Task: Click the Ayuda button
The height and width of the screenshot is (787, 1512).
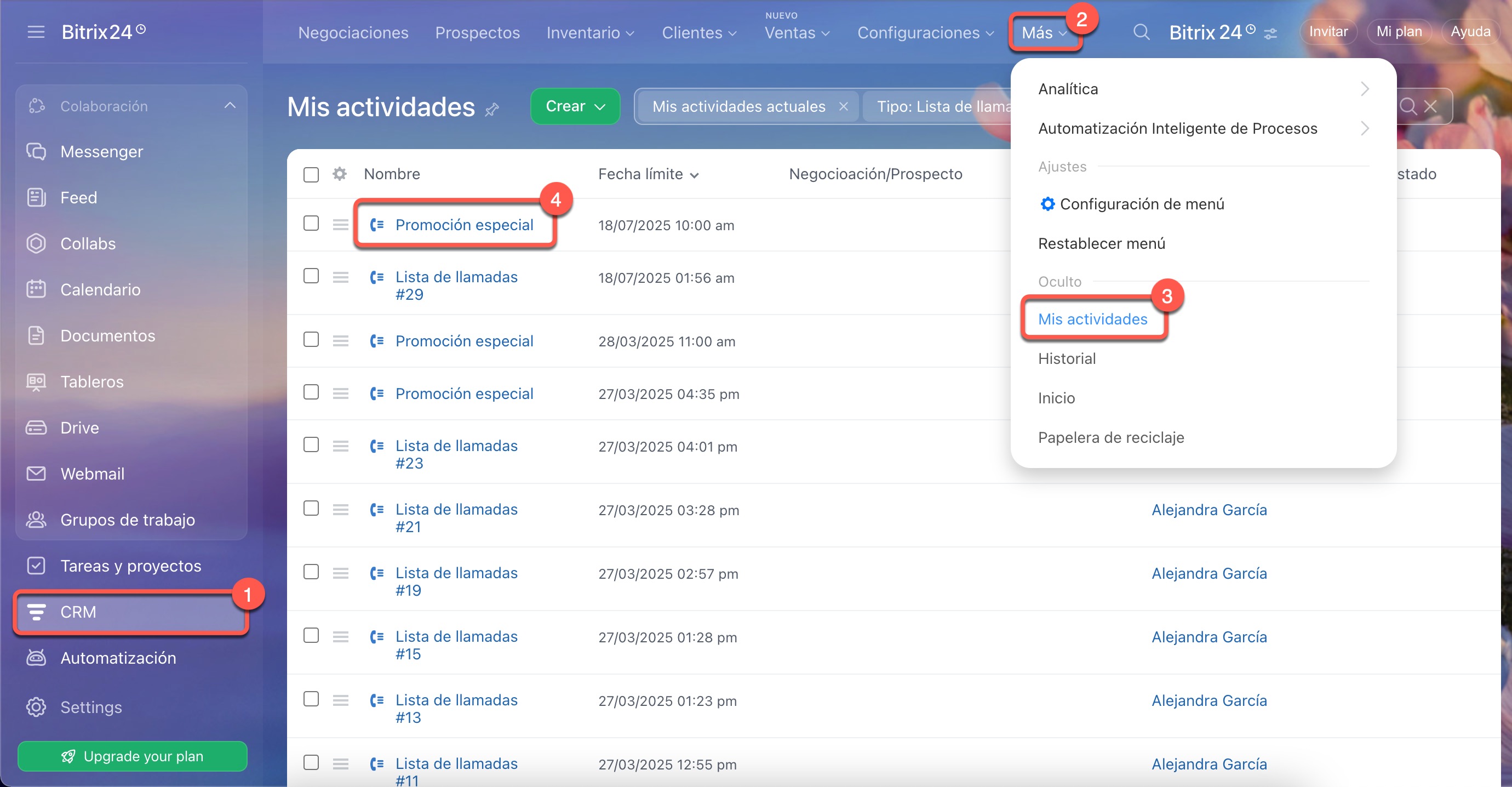Action: (x=1470, y=32)
